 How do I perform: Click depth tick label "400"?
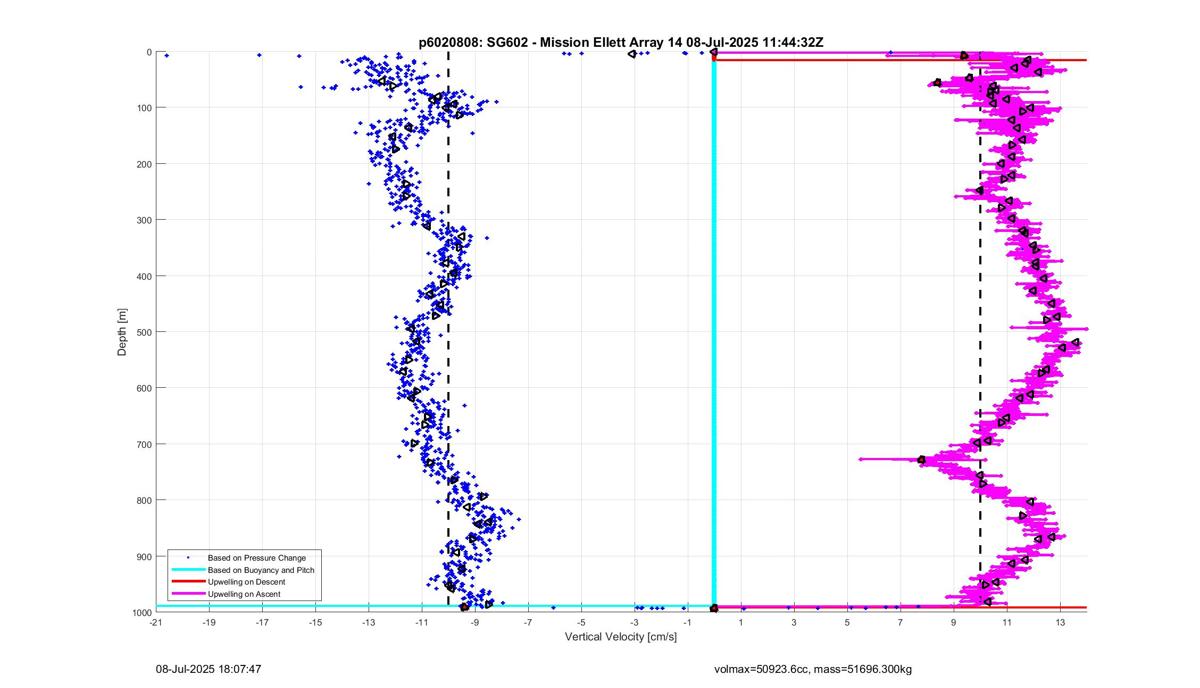(x=143, y=276)
